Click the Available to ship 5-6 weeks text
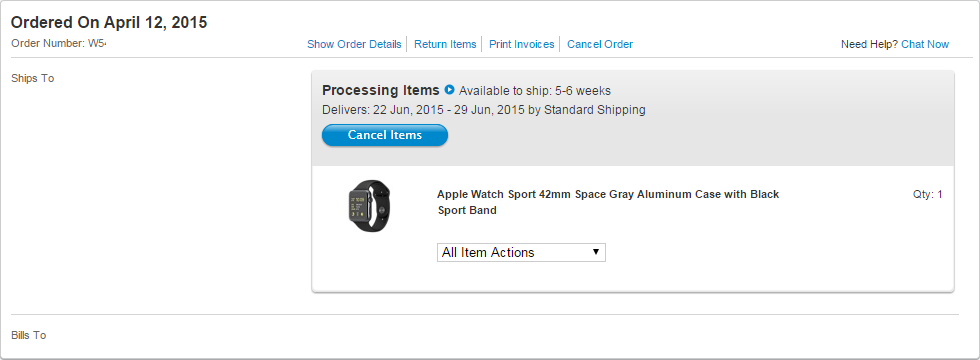Screen dimensions: 980x360 (x=535, y=91)
